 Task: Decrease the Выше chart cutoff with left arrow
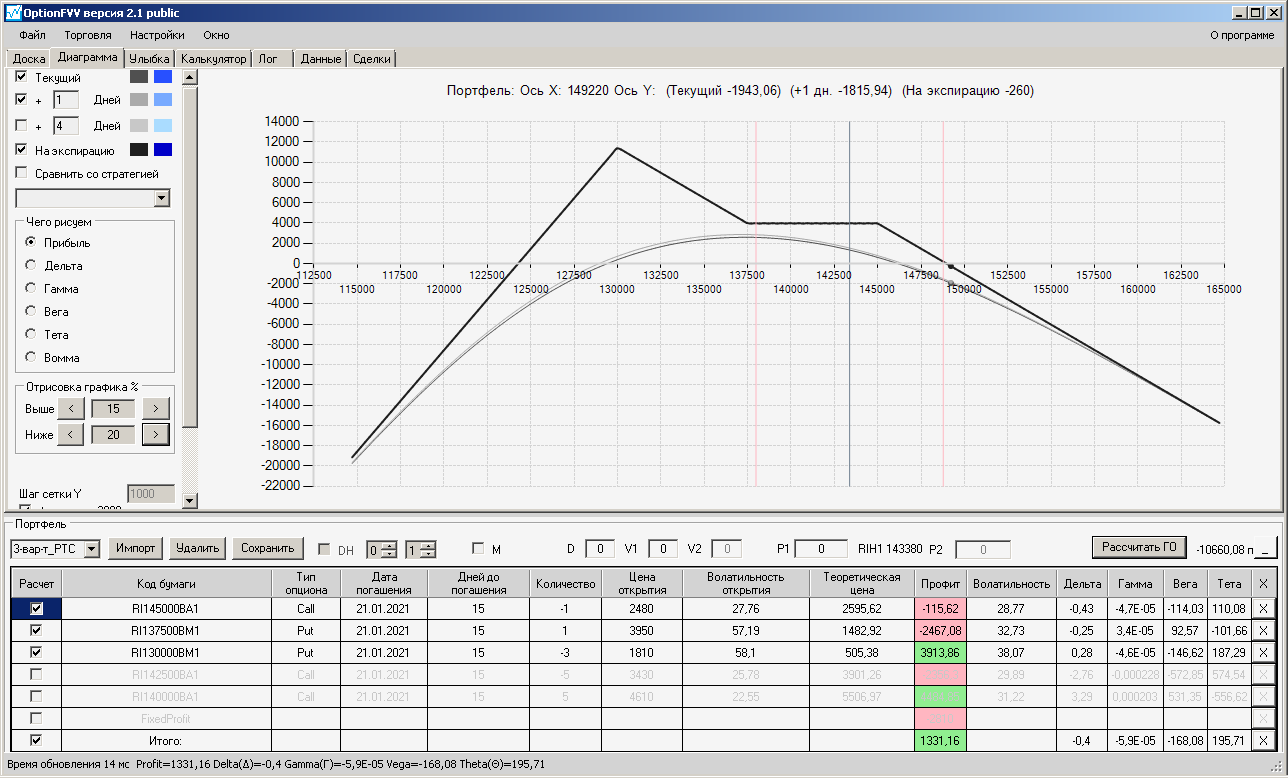click(x=70, y=408)
